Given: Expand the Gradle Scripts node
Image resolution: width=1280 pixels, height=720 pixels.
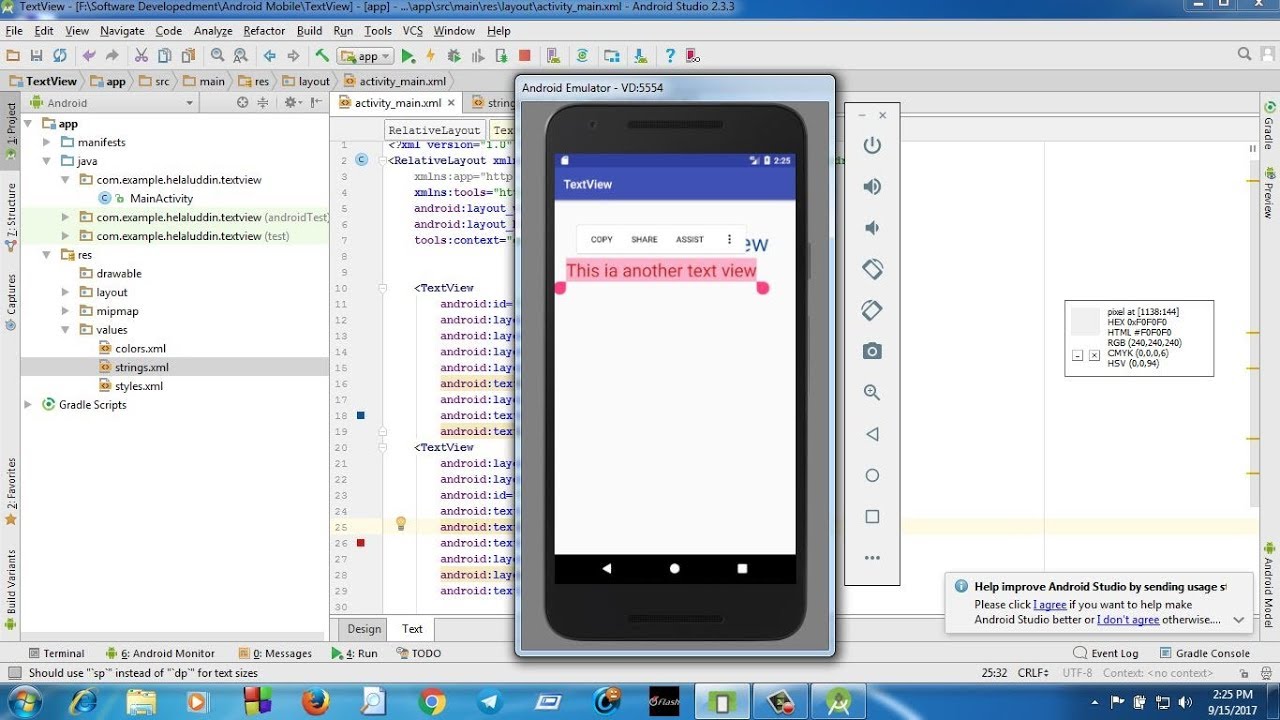Looking at the screenshot, I should (28, 405).
